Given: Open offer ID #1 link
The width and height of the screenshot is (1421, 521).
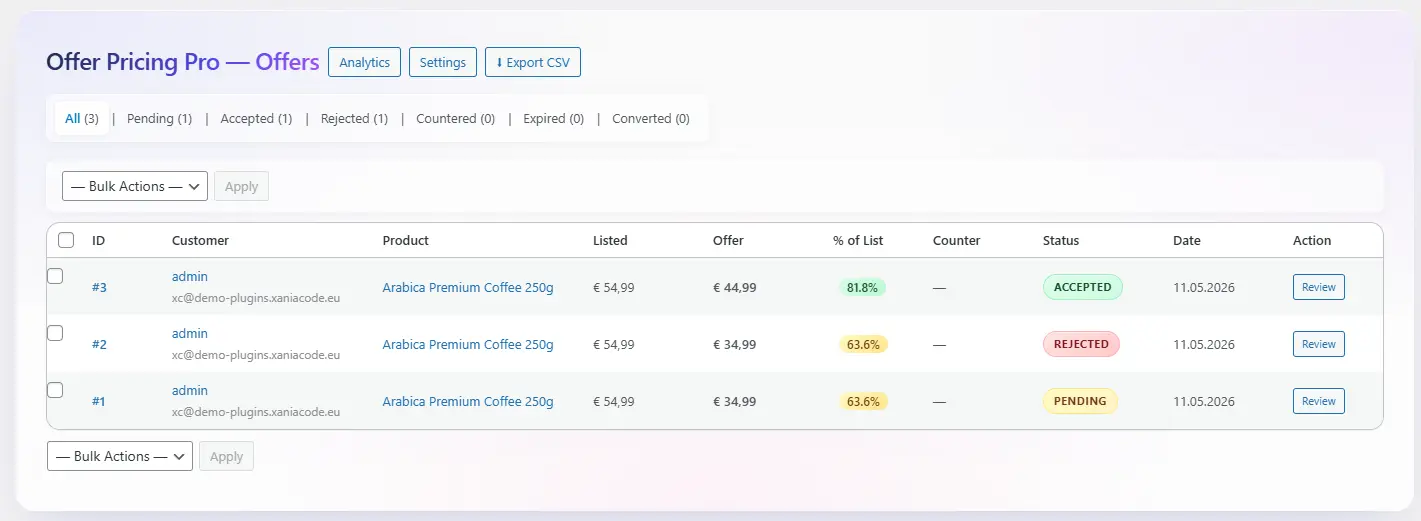Looking at the screenshot, I should (x=99, y=401).
